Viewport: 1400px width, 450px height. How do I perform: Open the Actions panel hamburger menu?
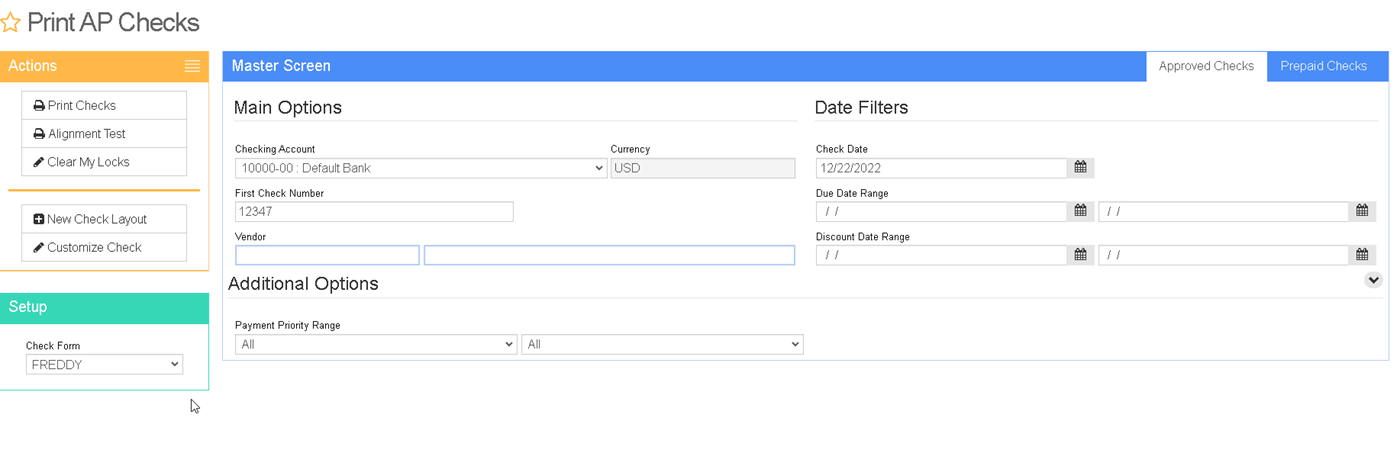coord(192,66)
